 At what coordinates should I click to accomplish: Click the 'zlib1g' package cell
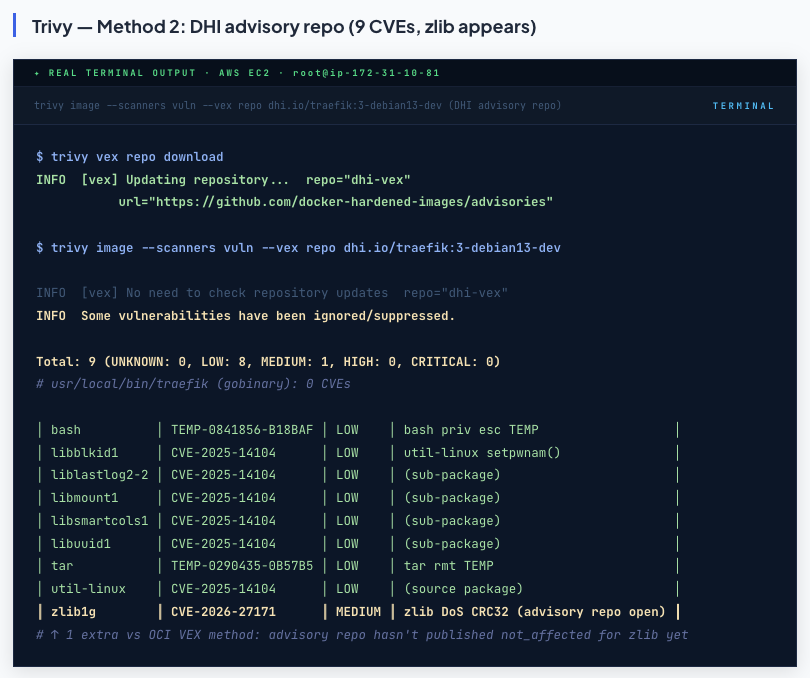tap(73, 612)
